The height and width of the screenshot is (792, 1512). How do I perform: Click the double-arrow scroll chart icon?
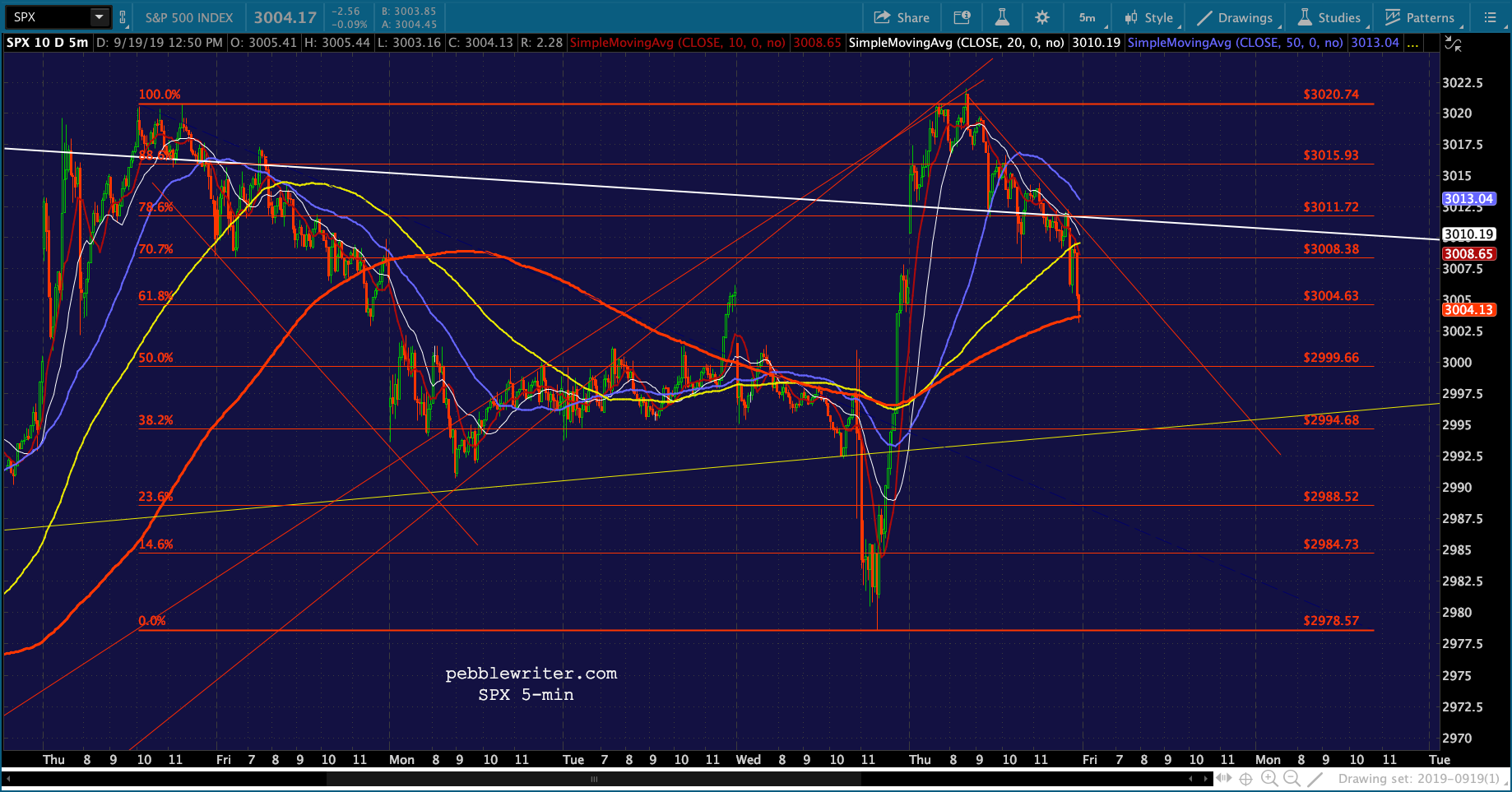(1224, 778)
